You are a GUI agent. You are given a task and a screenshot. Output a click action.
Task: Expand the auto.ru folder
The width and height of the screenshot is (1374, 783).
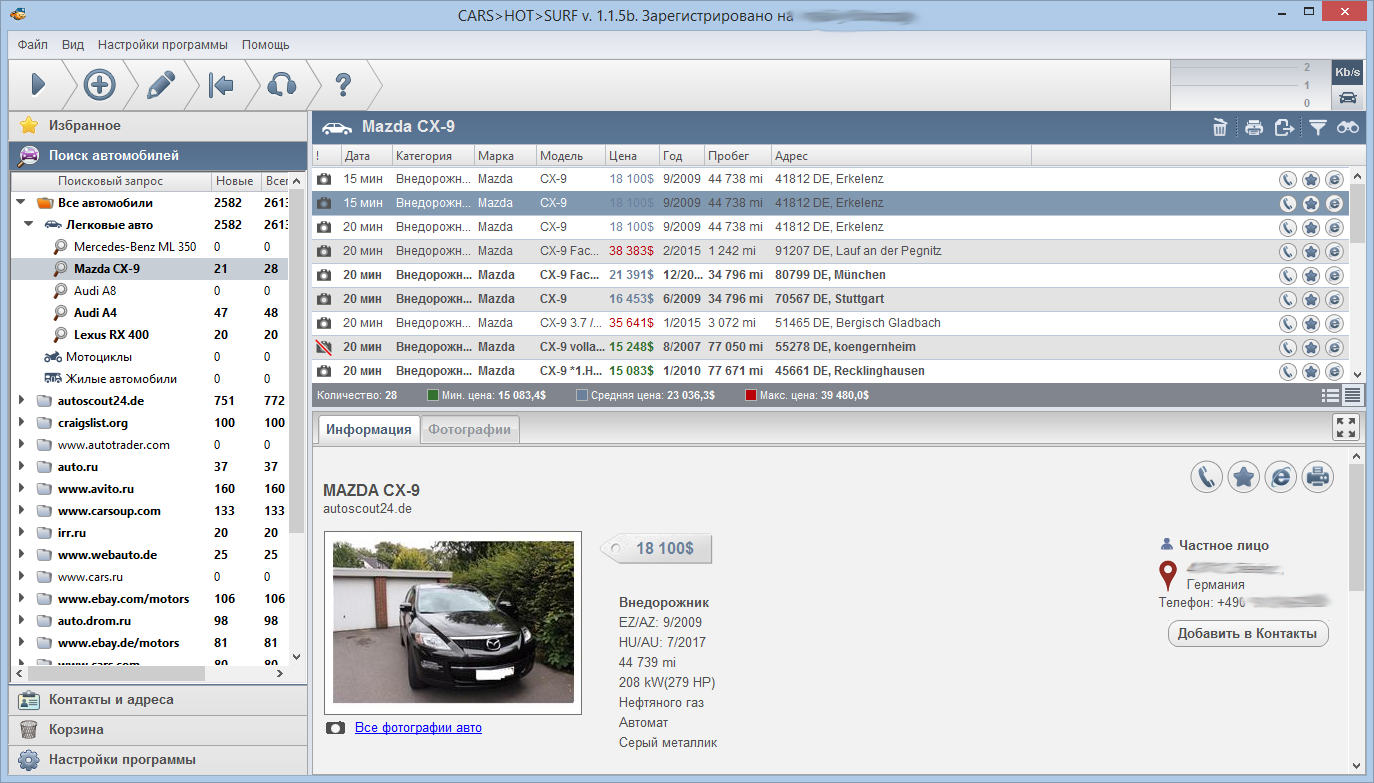point(21,467)
